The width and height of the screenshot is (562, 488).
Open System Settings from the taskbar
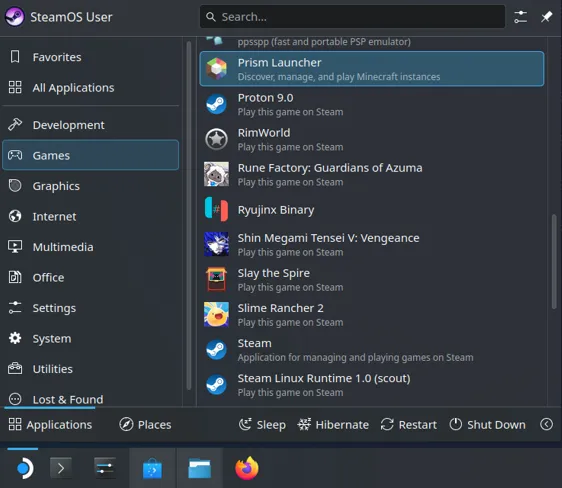click(105, 468)
